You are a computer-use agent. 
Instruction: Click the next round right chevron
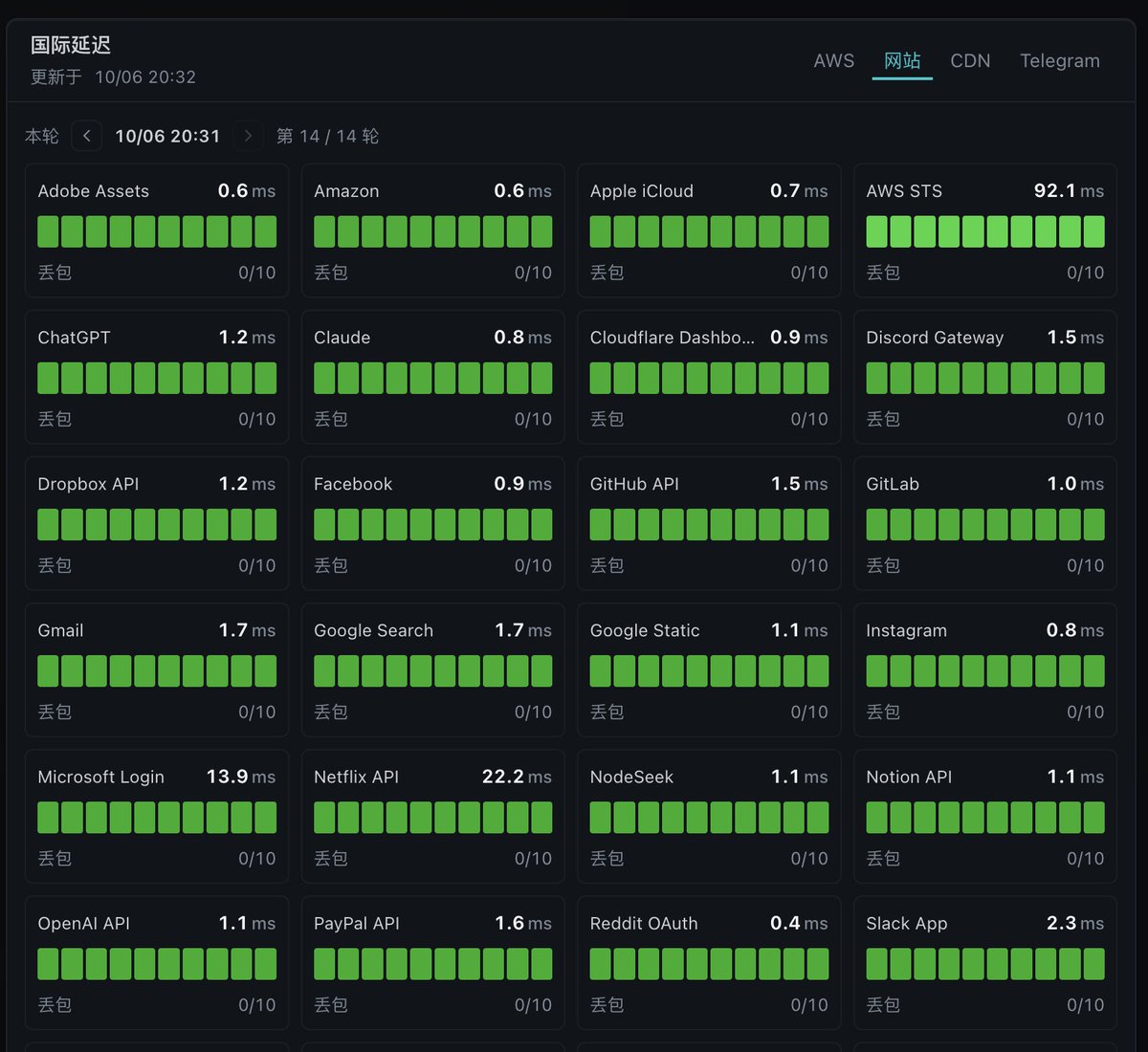tap(248, 136)
